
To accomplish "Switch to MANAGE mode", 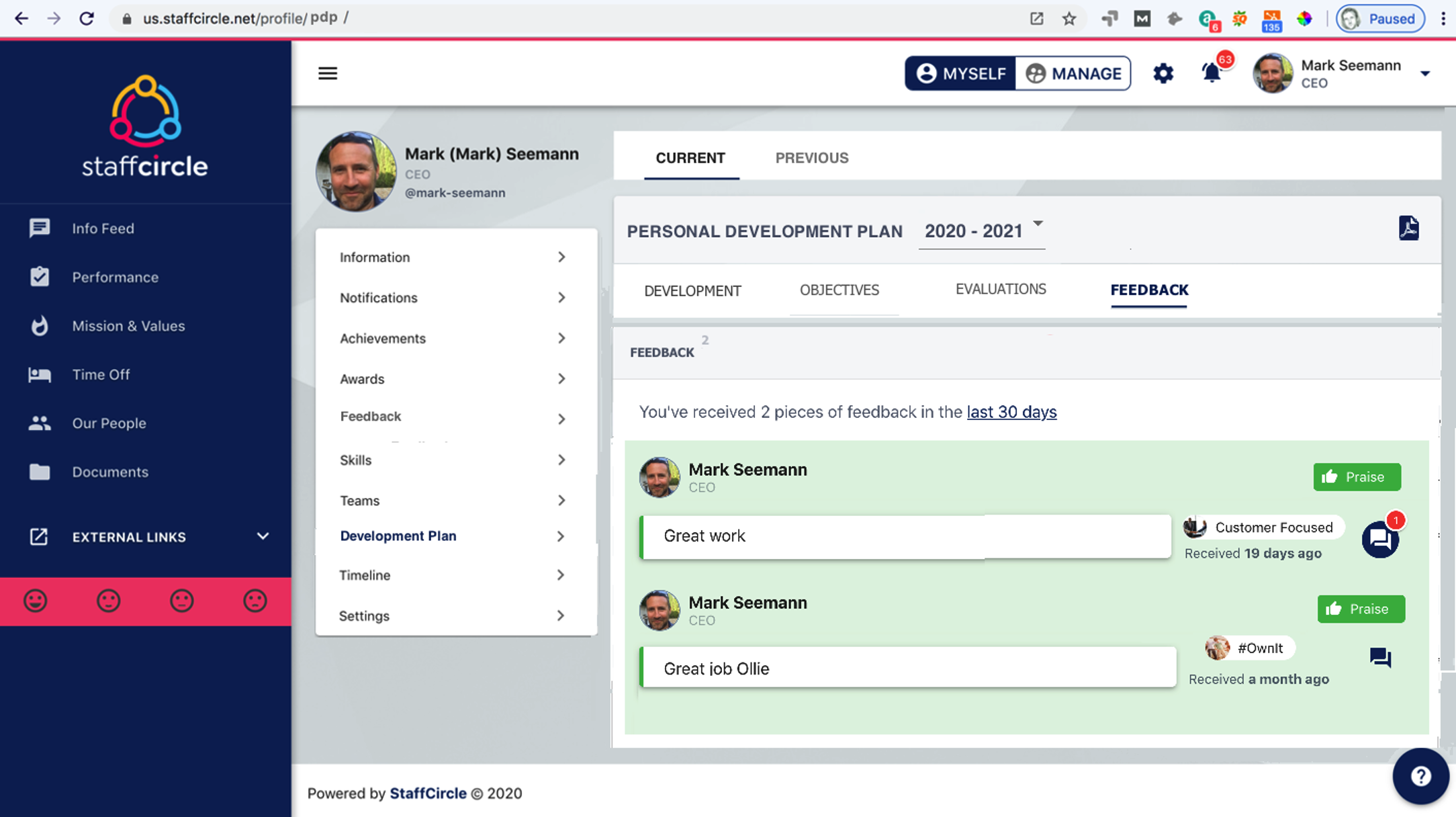I will [1073, 73].
